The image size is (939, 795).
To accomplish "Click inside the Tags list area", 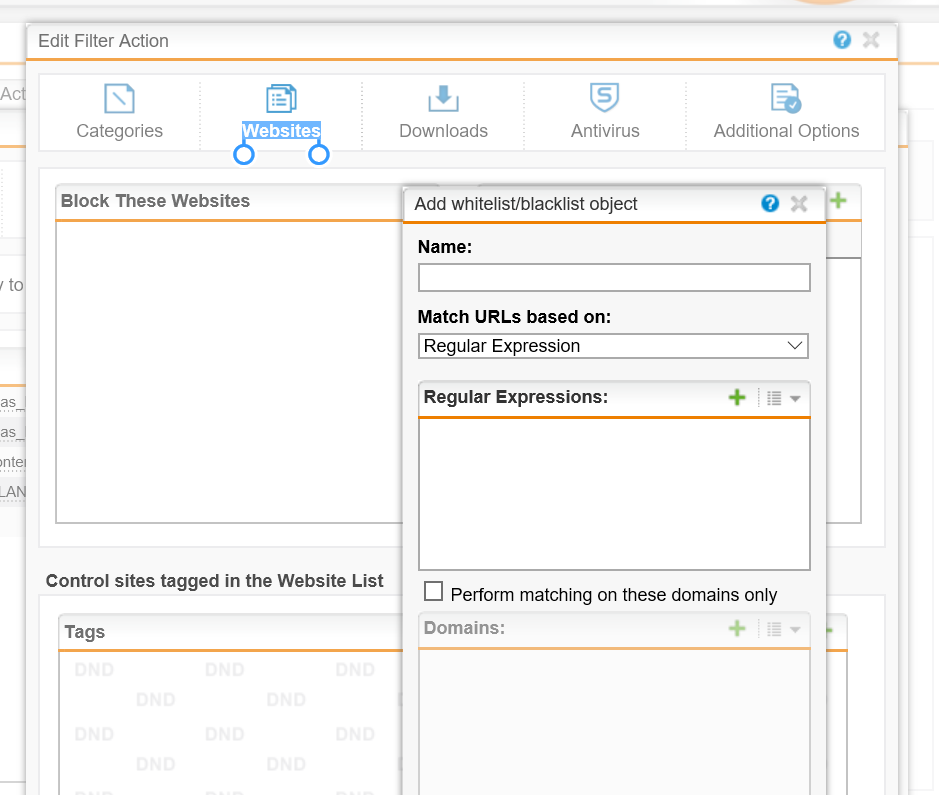I will [x=228, y=720].
